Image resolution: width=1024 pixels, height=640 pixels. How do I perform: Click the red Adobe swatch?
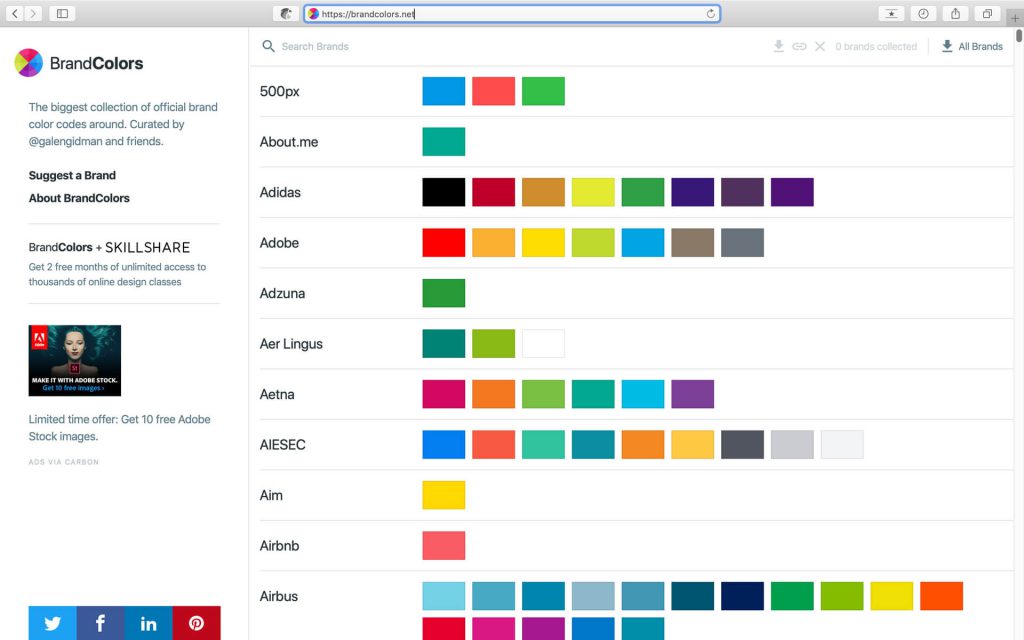click(x=443, y=243)
